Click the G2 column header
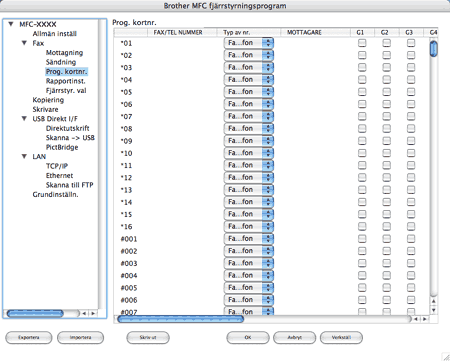Image resolution: width=450 pixels, height=361 pixels. point(387,32)
